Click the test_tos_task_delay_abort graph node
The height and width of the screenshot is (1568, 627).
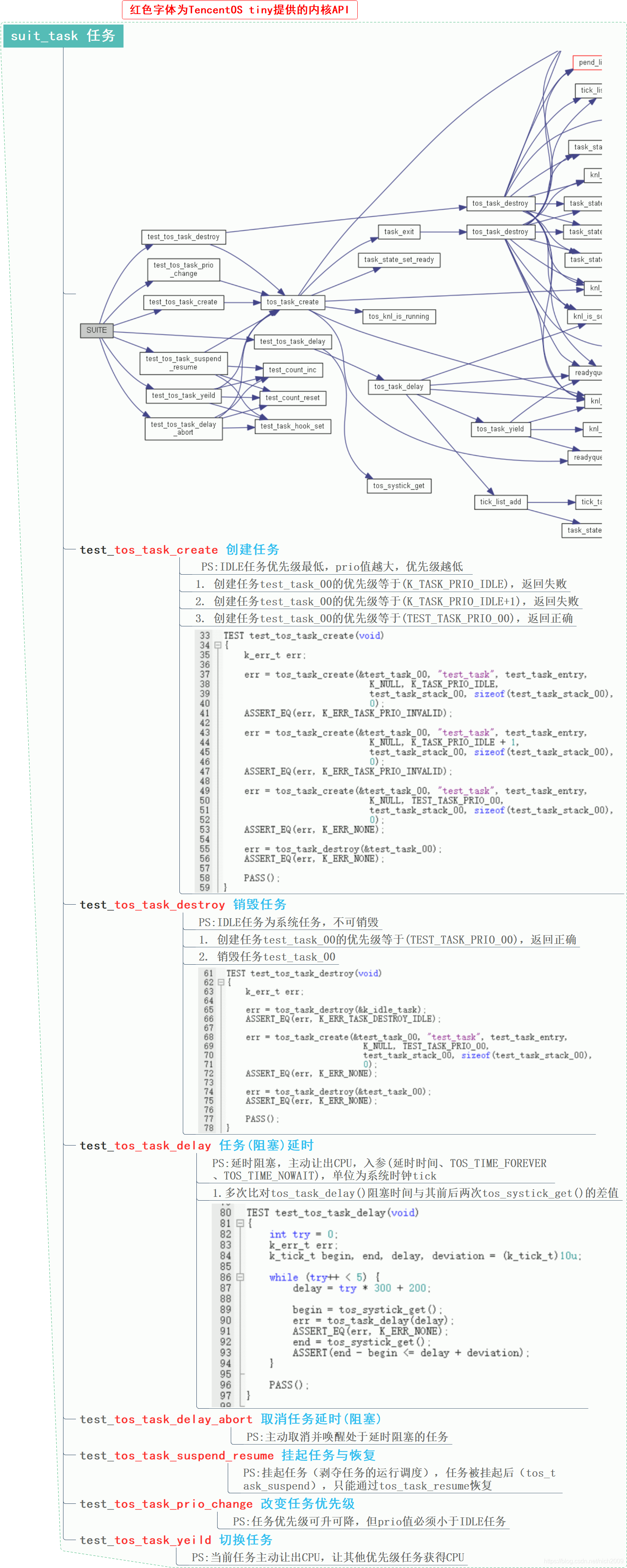click(x=183, y=428)
